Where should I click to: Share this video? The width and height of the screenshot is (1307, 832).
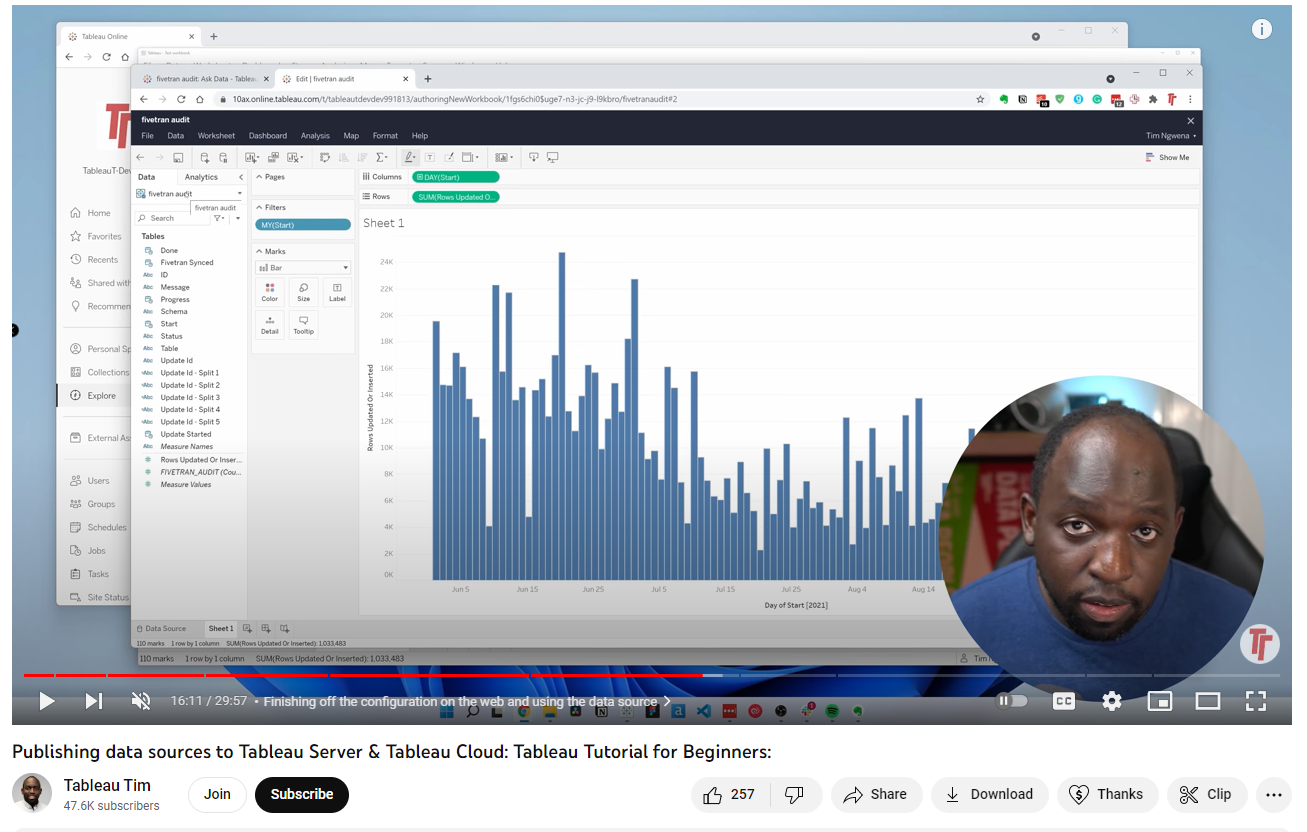(x=875, y=794)
